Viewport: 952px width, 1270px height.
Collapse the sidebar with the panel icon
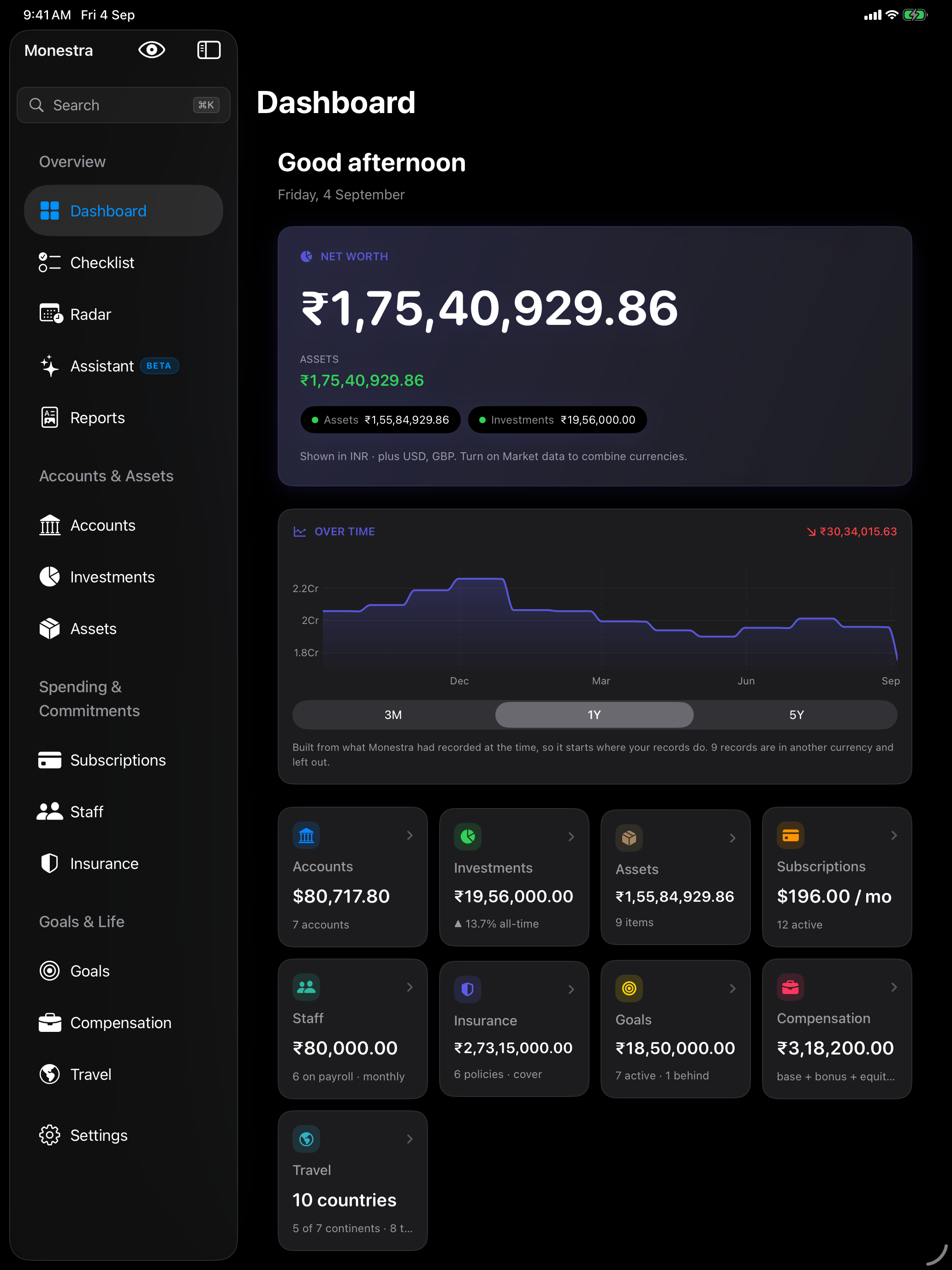(209, 50)
